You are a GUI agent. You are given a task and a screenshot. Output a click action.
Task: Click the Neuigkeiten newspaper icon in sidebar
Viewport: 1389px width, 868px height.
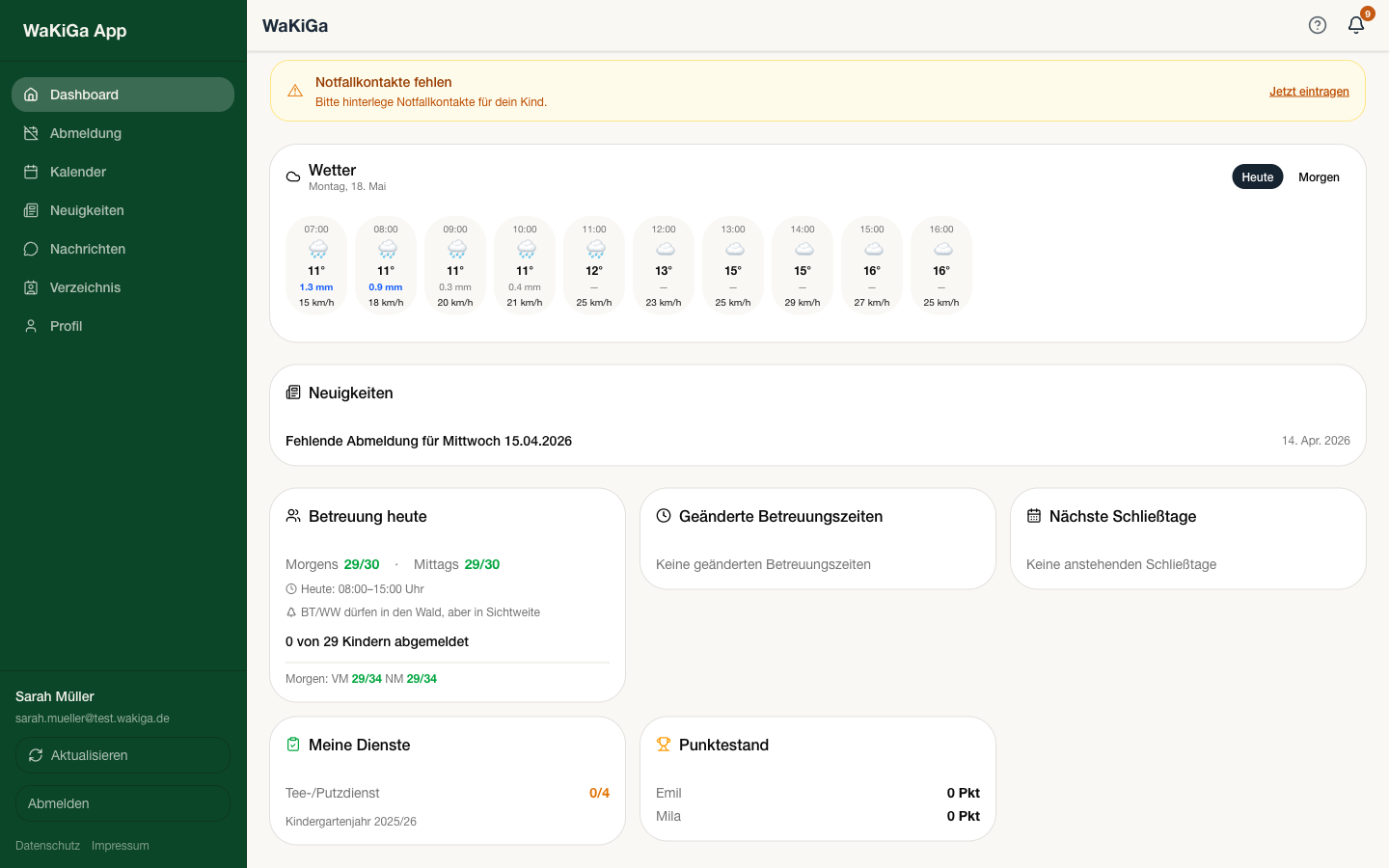tap(31, 210)
